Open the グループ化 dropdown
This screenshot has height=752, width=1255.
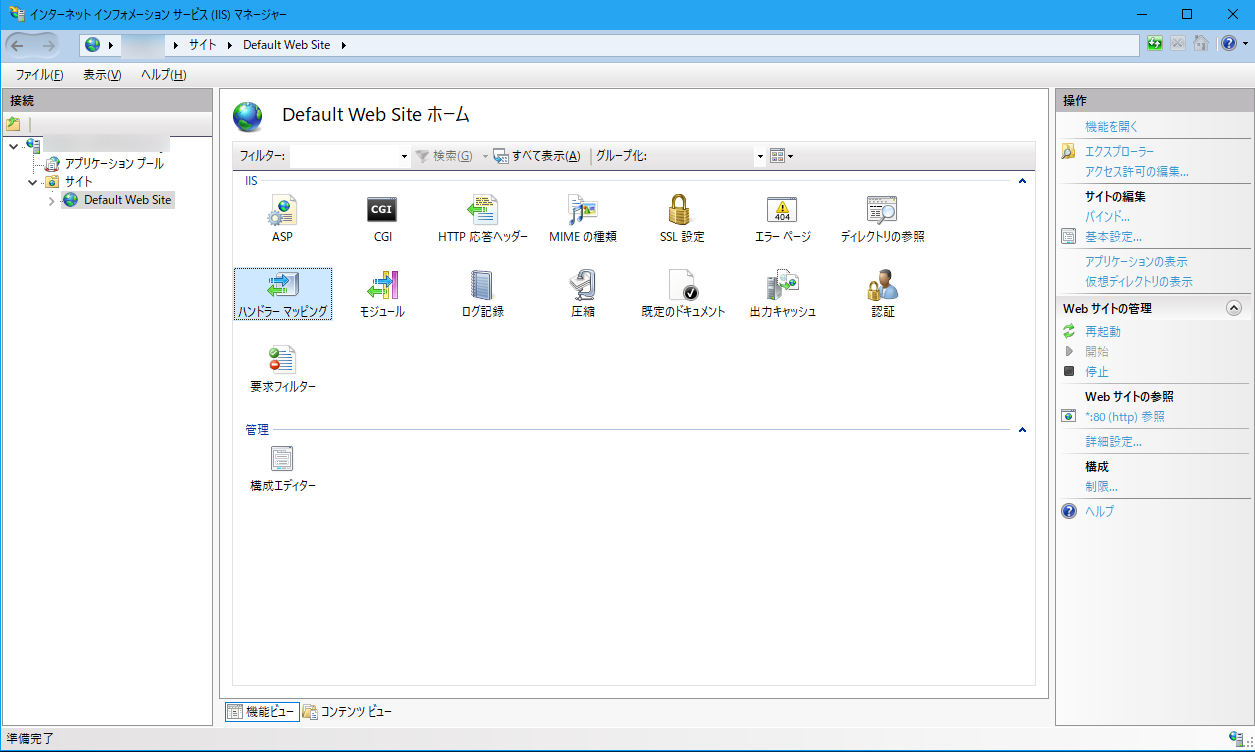(759, 156)
